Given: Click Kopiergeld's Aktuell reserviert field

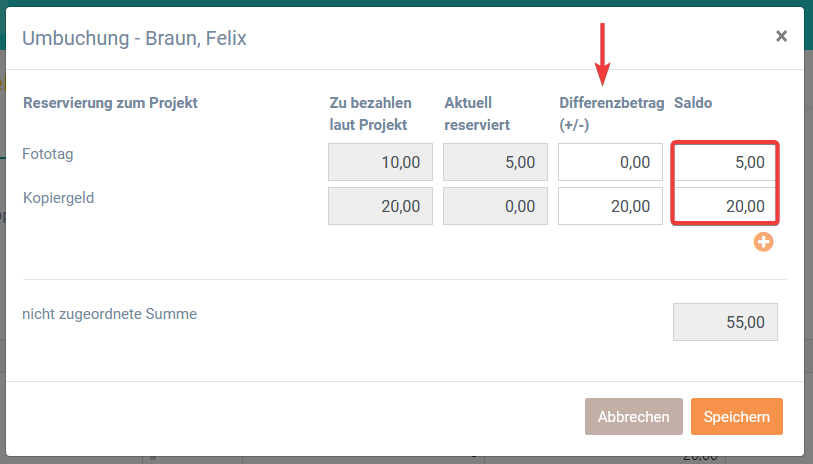Looking at the screenshot, I should (495, 206).
